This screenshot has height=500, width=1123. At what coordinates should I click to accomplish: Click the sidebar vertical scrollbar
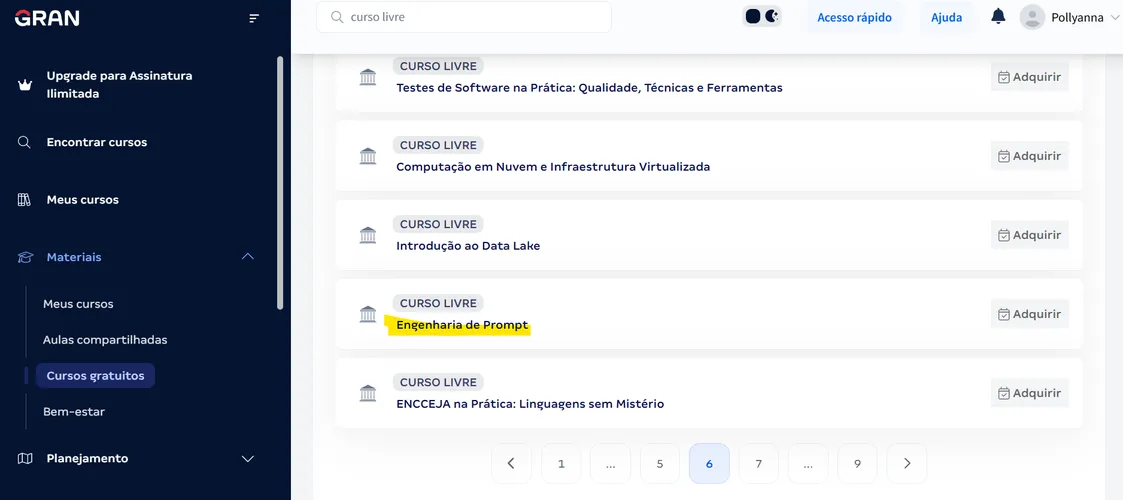pos(280,183)
